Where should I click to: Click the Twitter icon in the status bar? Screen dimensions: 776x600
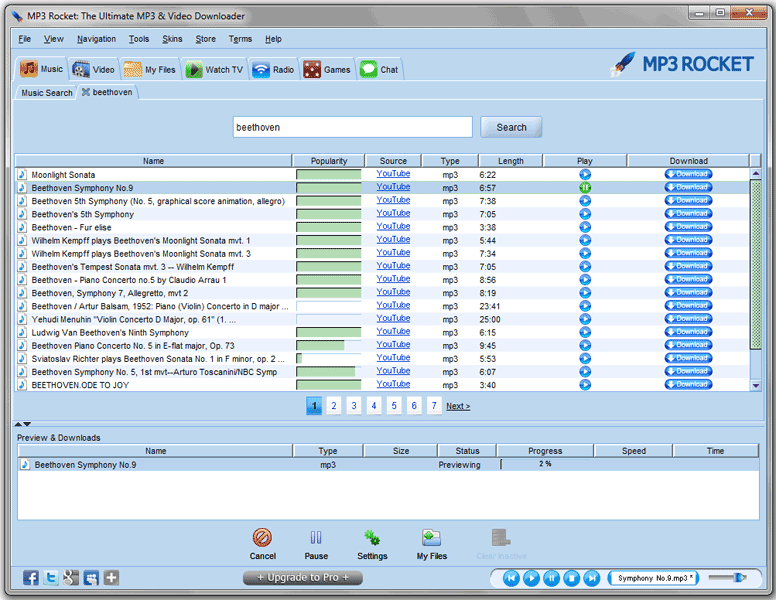(50, 578)
